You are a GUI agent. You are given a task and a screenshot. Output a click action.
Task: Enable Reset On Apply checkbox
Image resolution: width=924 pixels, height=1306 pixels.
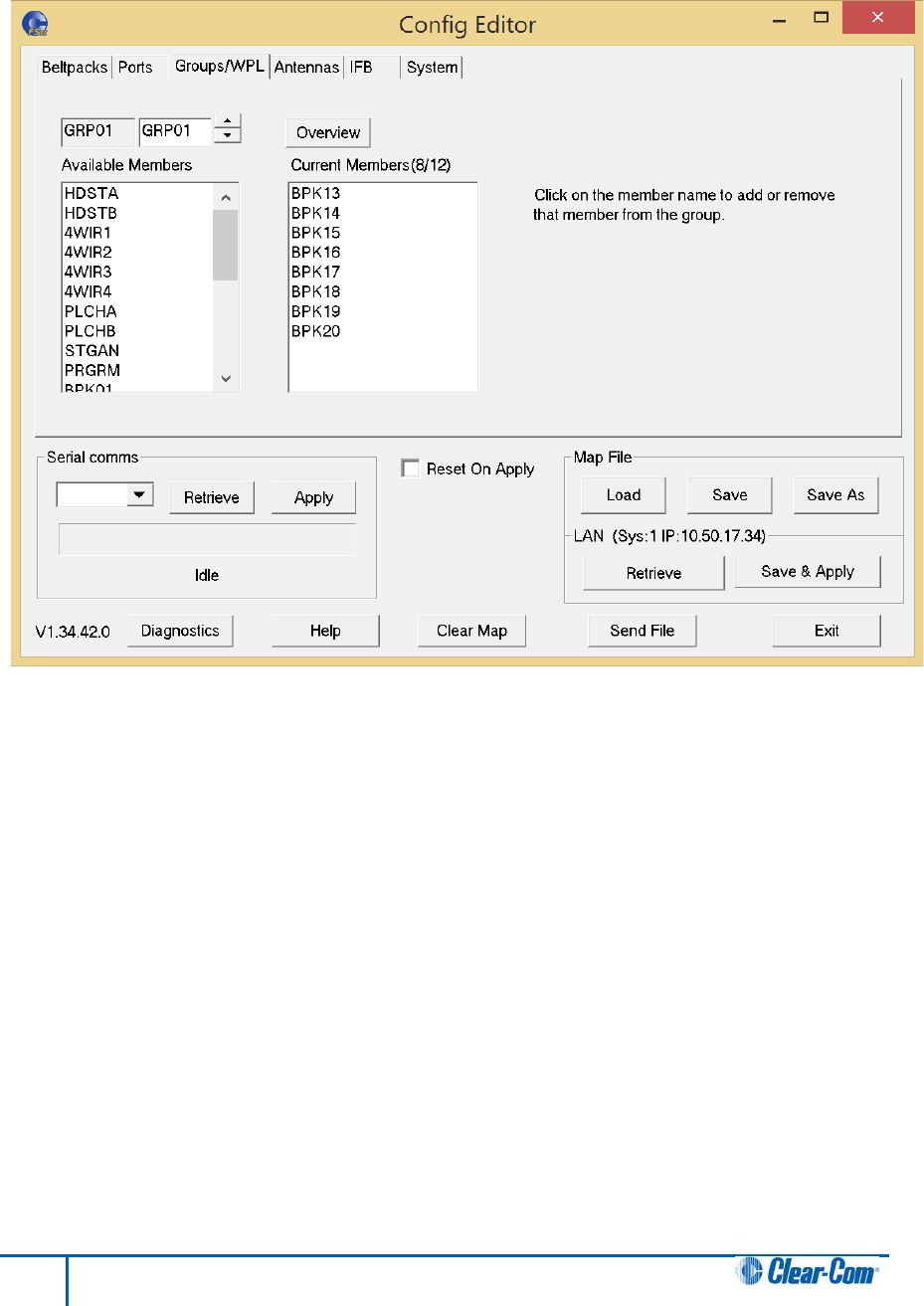410,468
